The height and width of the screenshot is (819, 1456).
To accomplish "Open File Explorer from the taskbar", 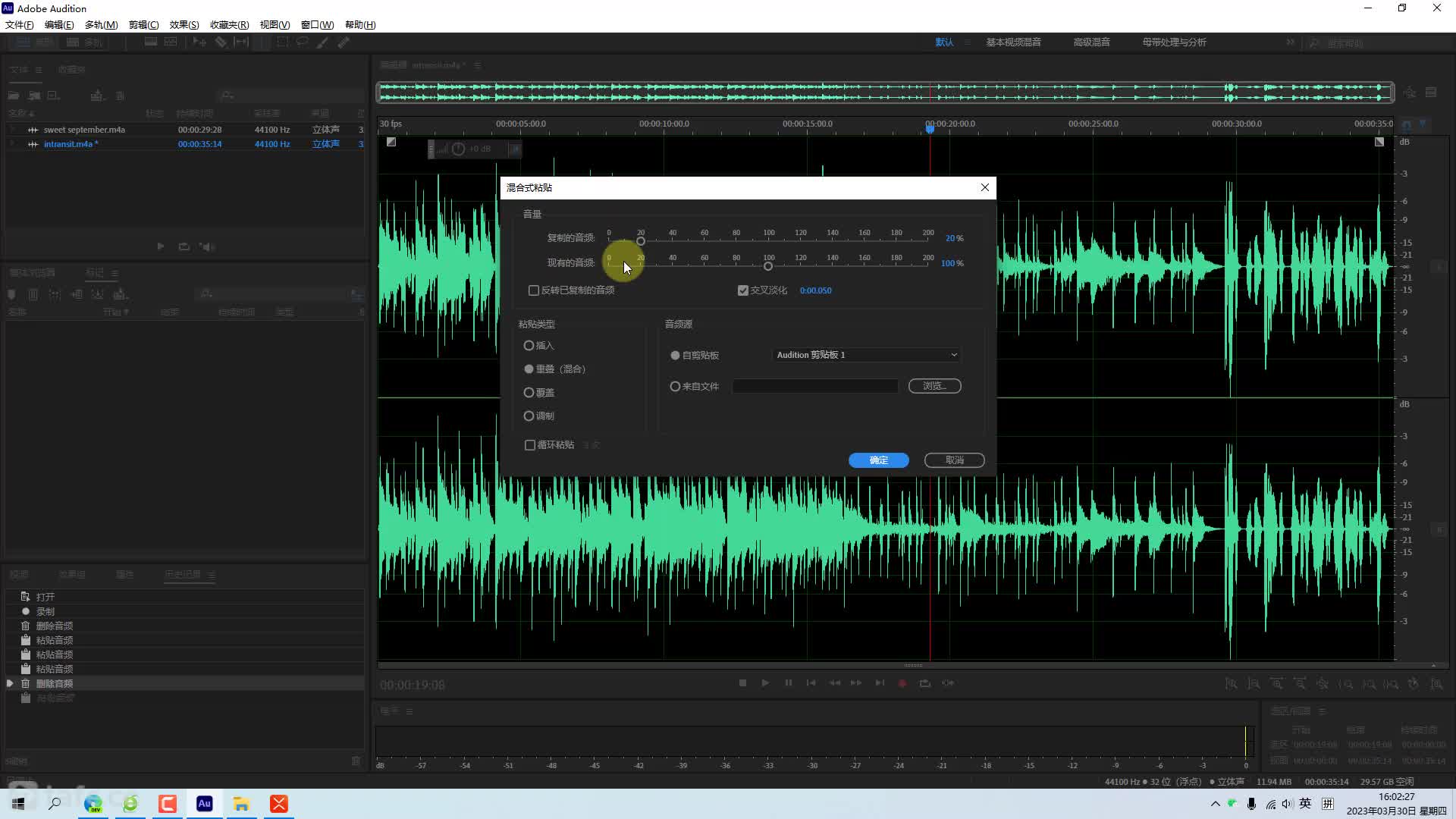I will click(x=242, y=804).
